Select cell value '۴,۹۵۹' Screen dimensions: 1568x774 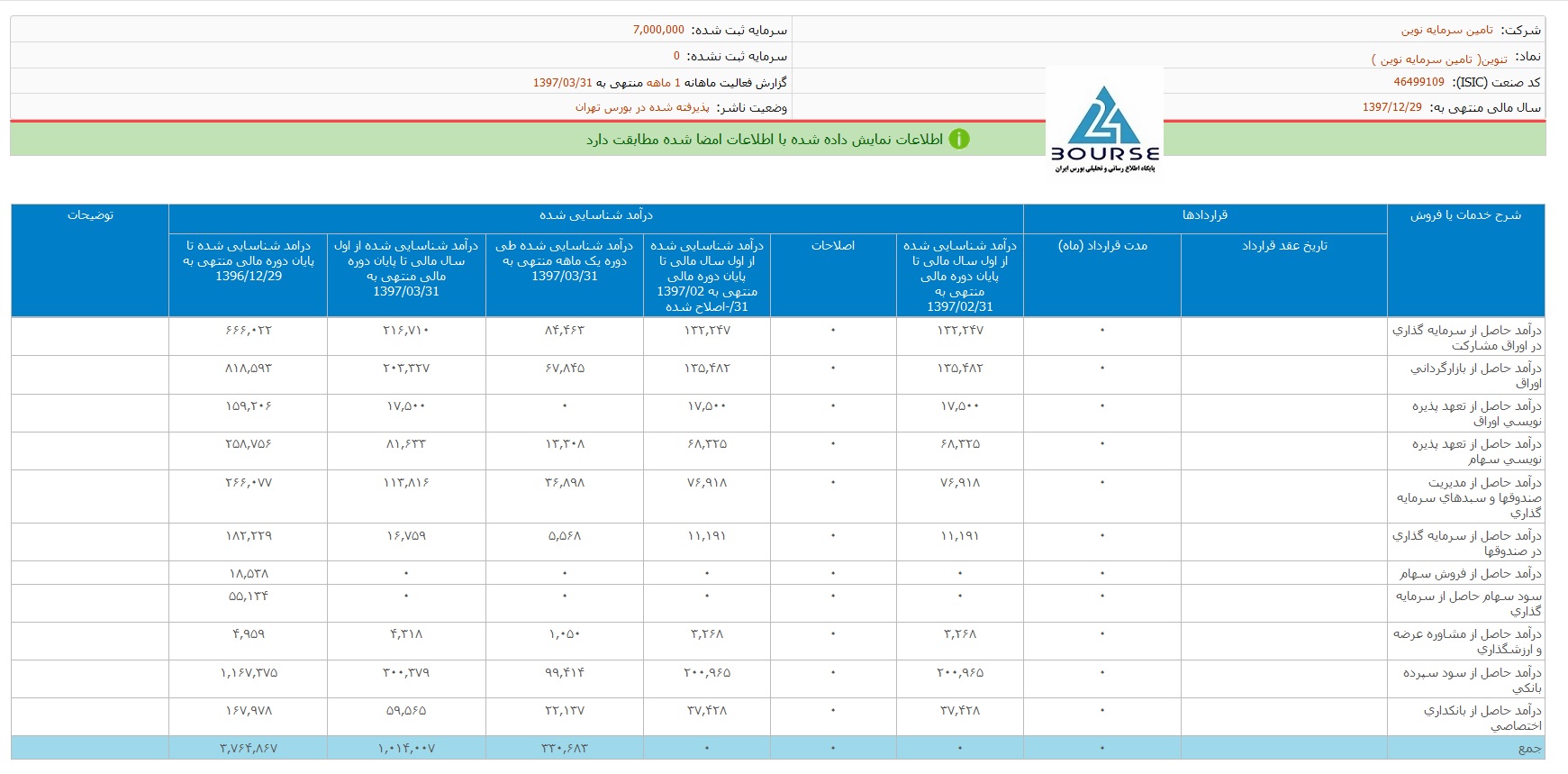(249, 634)
